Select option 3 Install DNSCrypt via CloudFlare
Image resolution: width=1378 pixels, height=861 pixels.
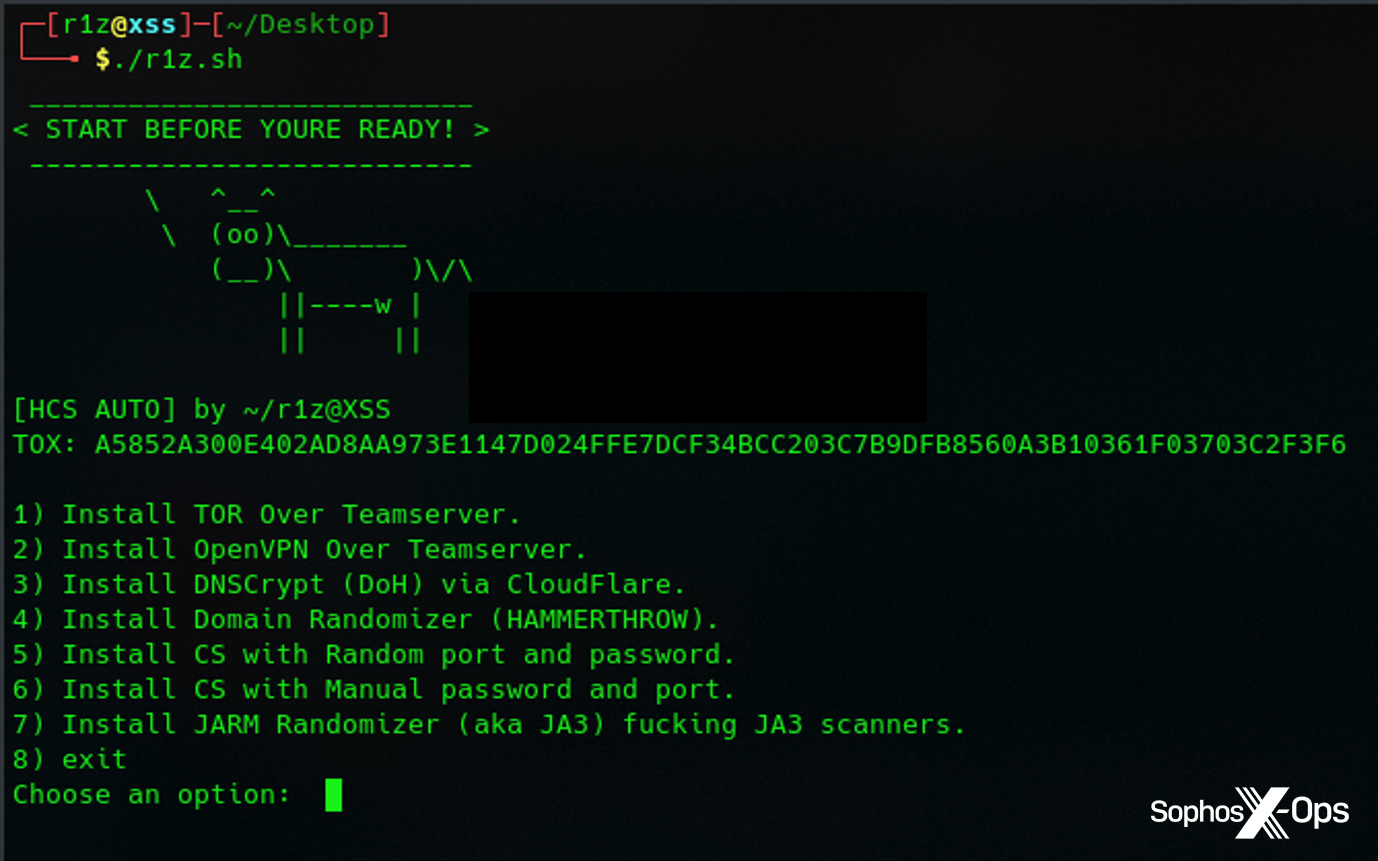(349, 584)
